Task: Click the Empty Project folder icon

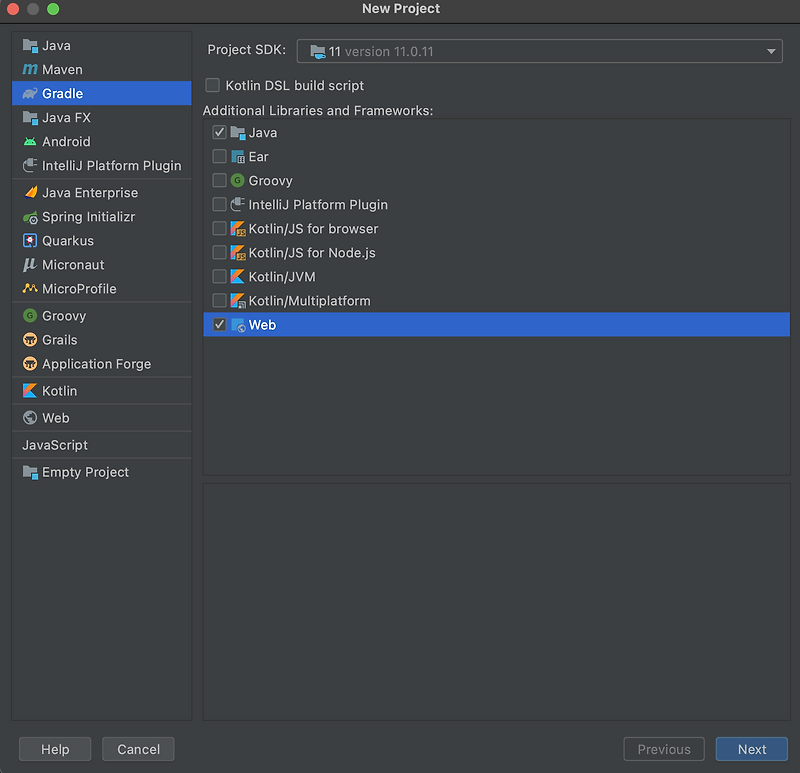Action: 30,472
